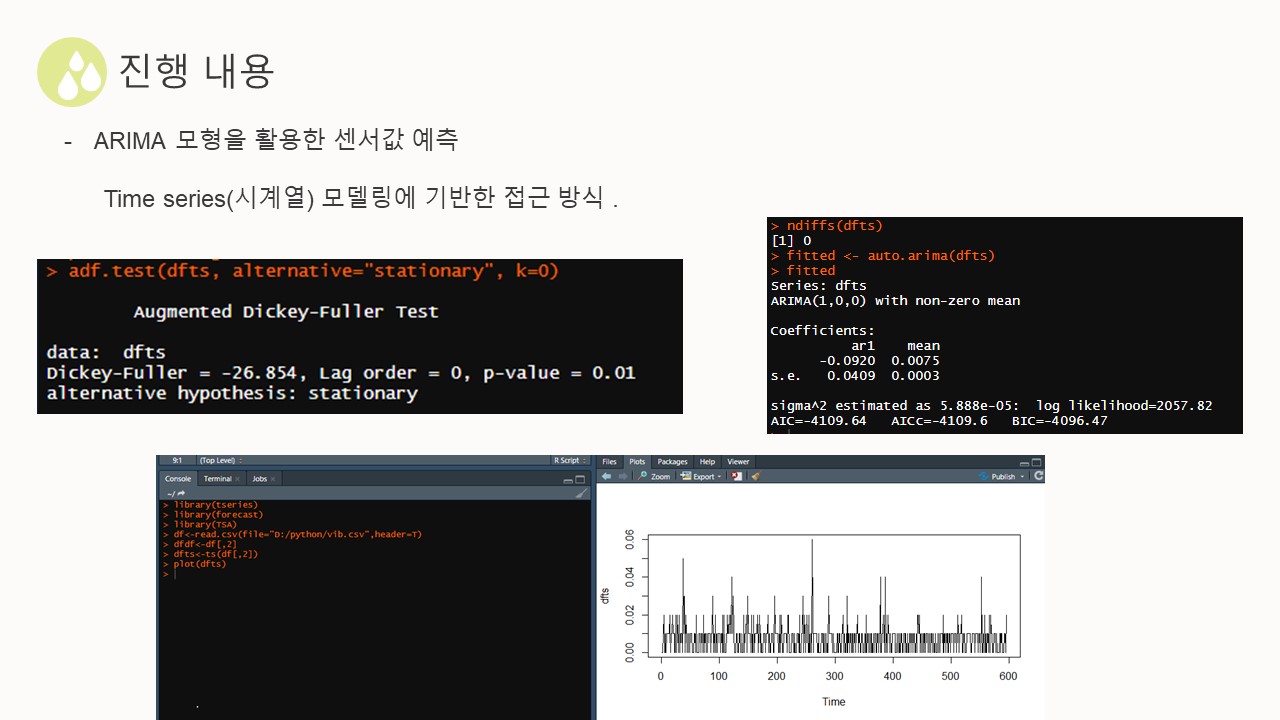
Task: Click the 'library(forecast)' console line
Action: point(213,515)
